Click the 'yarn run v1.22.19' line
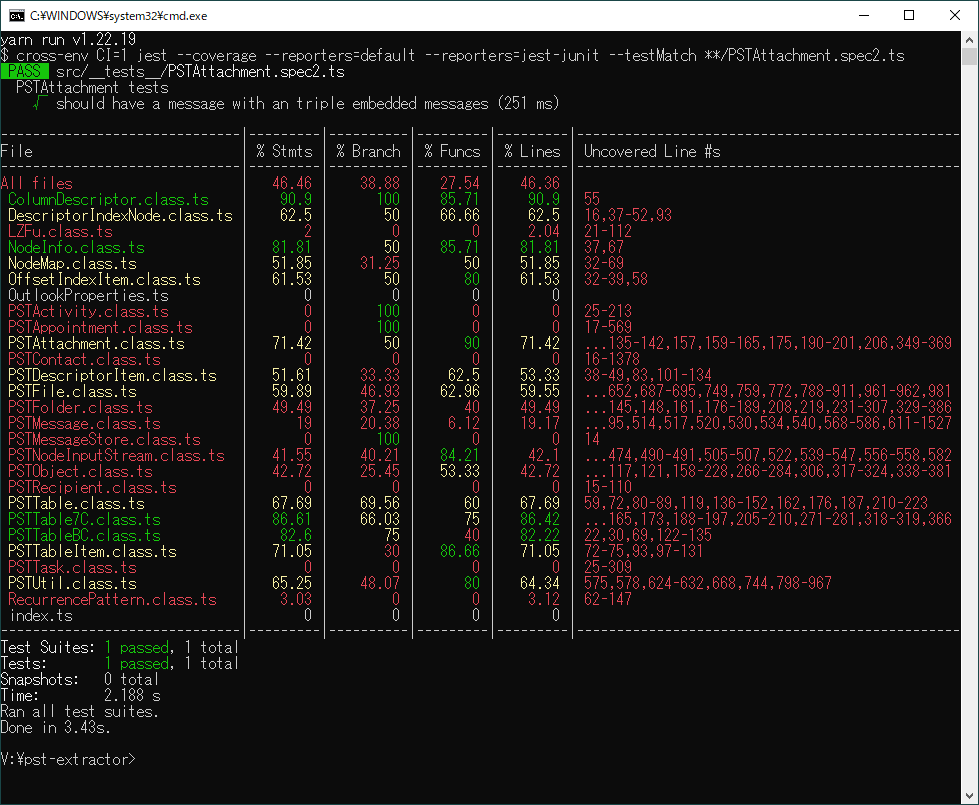Image resolution: width=979 pixels, height=805 pixels. [x=68, y=39]
